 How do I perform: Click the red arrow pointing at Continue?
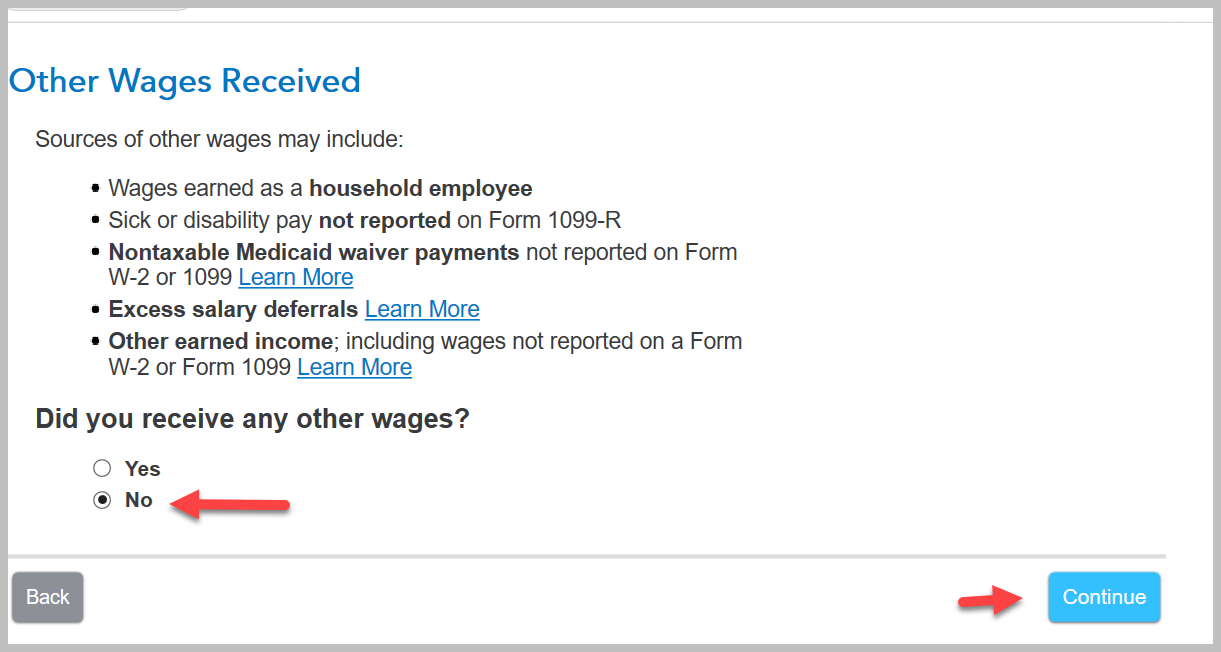coord(992,599)
